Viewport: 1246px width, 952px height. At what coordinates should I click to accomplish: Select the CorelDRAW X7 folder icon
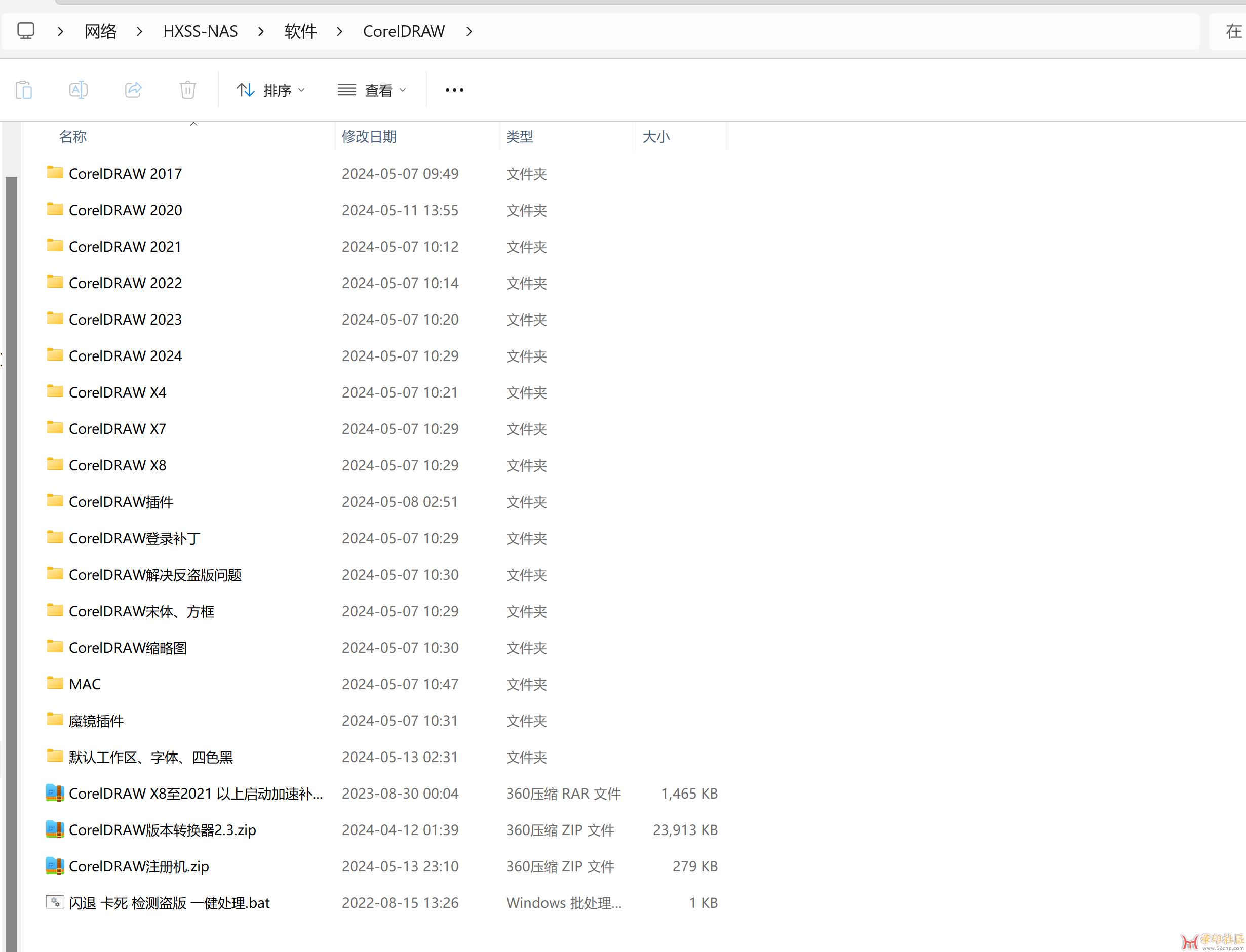pos(55,428)
